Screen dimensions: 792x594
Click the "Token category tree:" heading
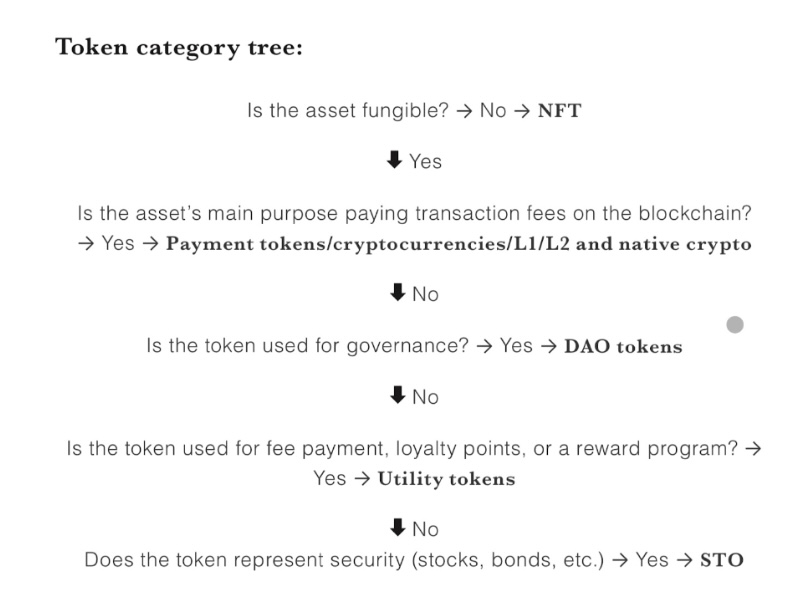point(179,47)
